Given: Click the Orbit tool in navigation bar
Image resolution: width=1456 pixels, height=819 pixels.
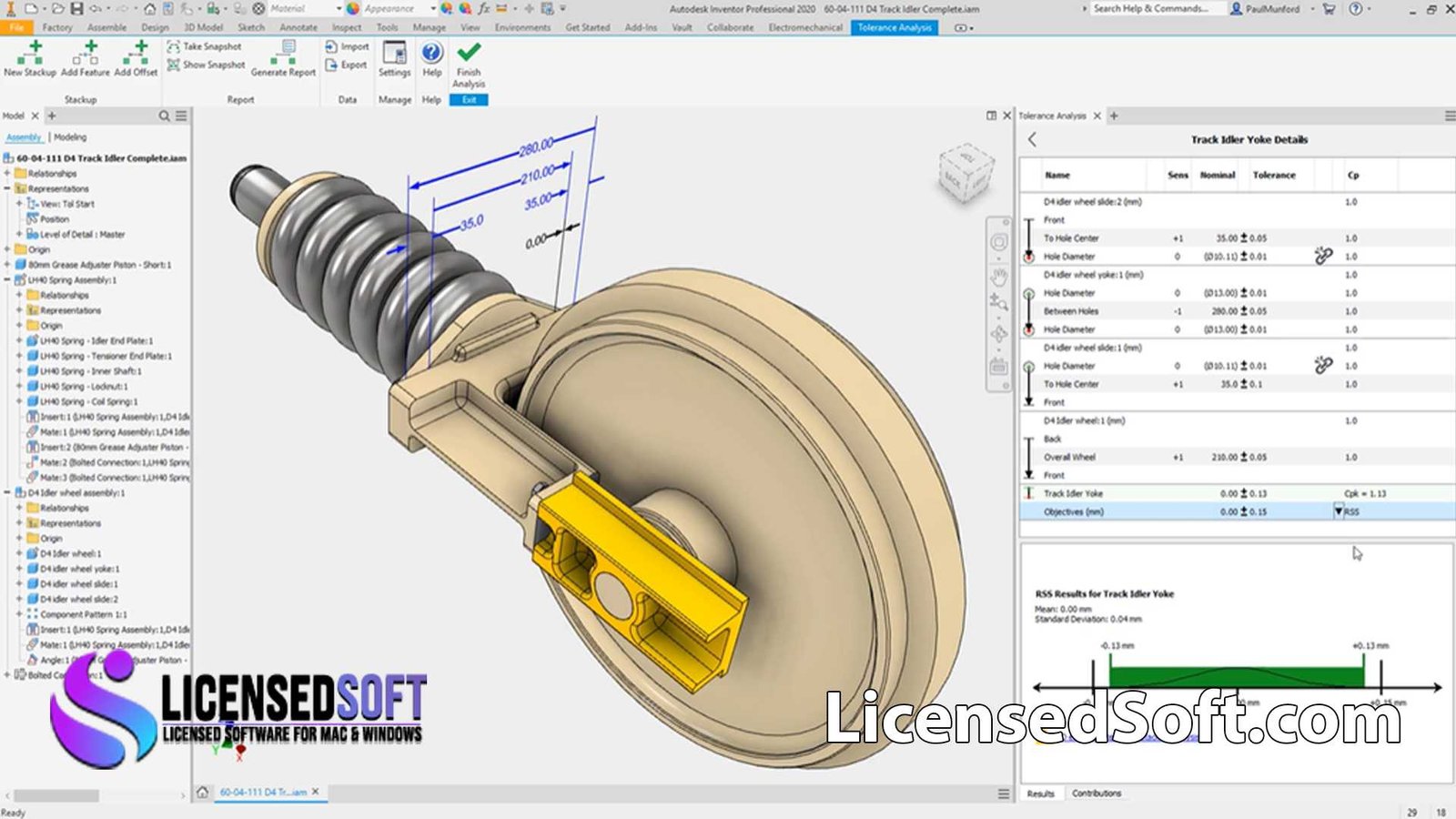Looking at the screenshot, I should (998, 334).
